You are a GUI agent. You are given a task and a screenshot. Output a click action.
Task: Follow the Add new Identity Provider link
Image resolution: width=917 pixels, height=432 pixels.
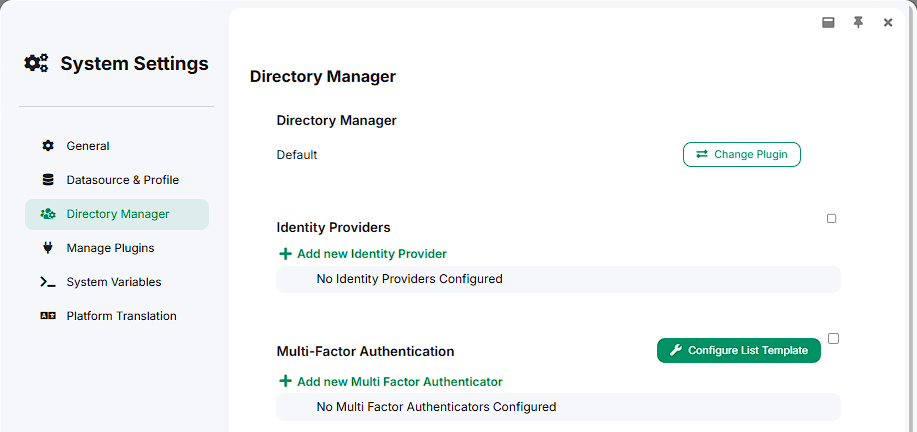372,254
